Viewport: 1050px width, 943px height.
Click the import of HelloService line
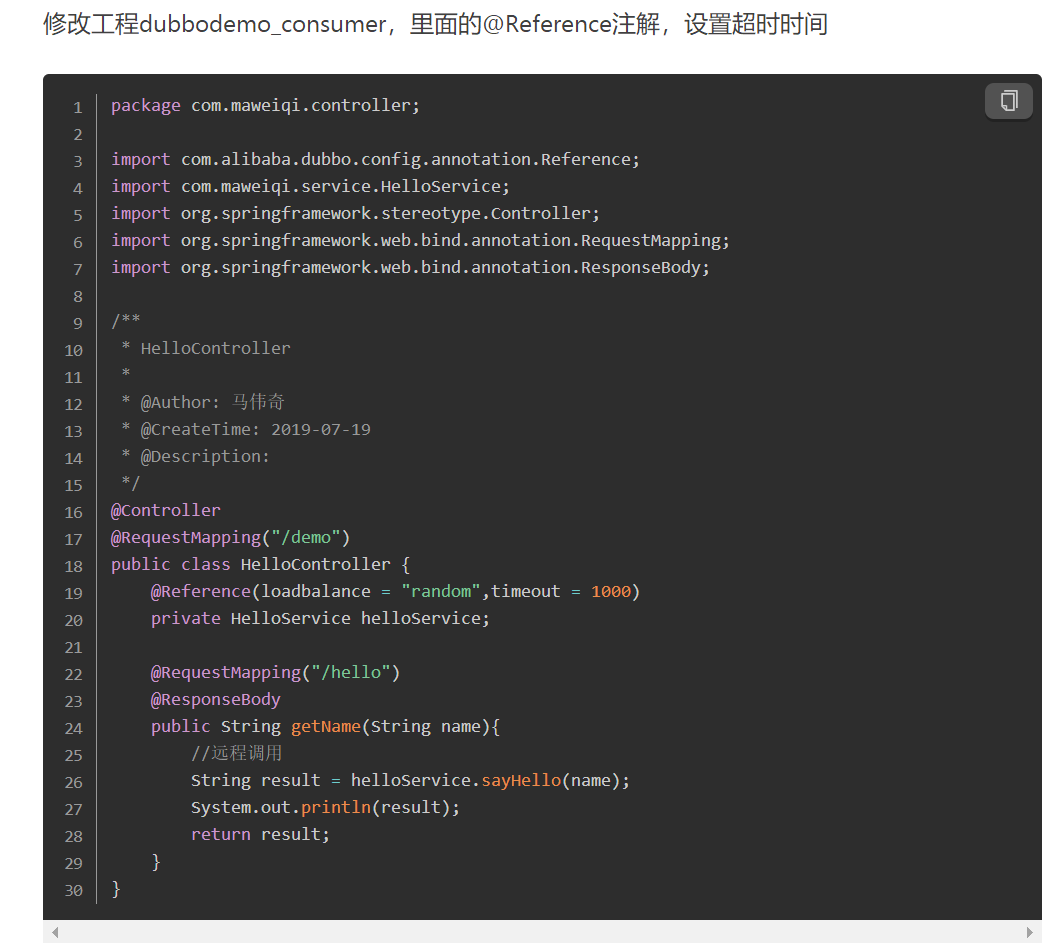pyautogui.click(x=311, y=186)
